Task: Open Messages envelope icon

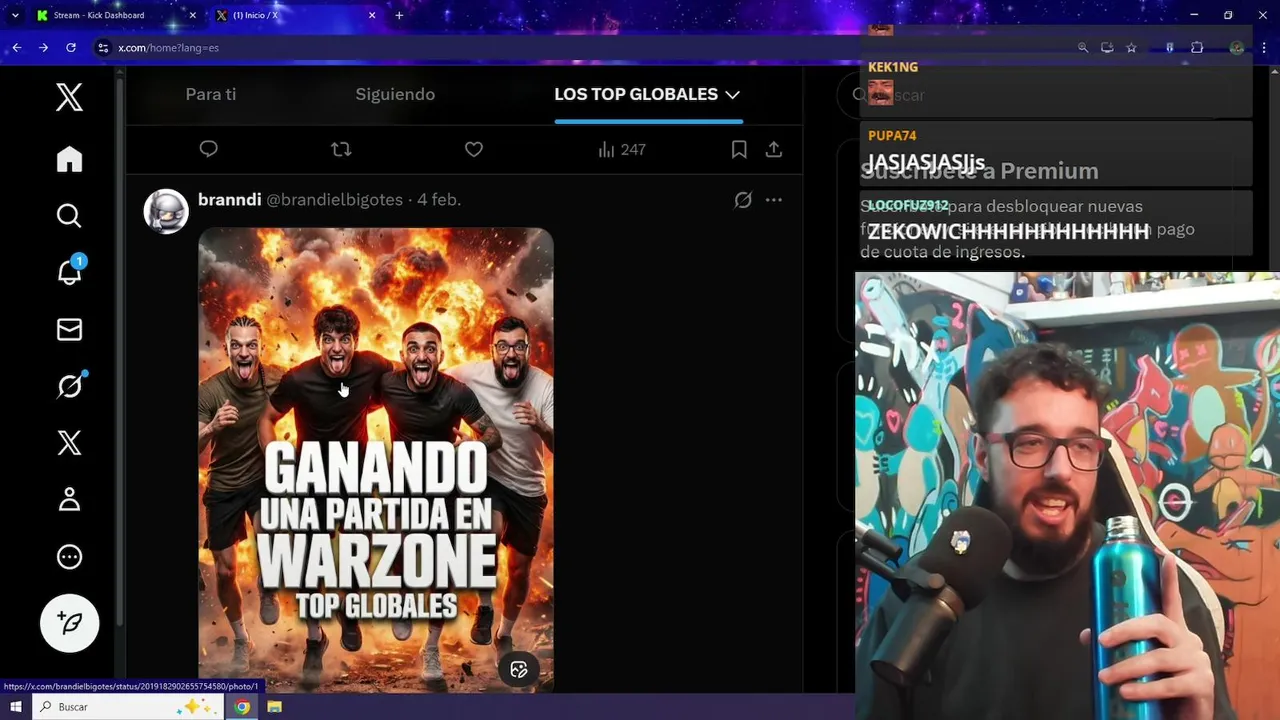Action: (x=69, y=329)
